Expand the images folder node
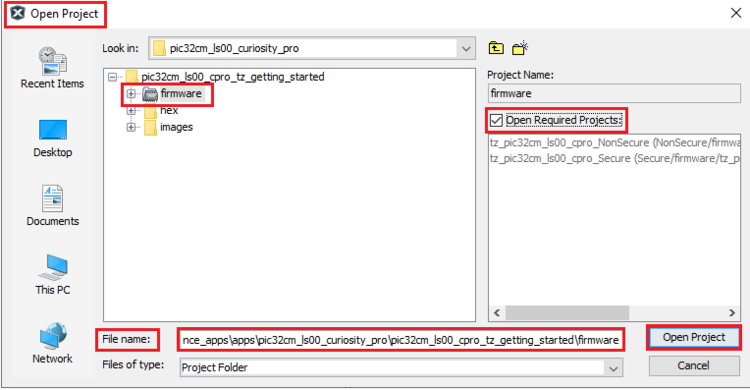The width and height of the screenshot is (750, 390). tap(131, 127)
